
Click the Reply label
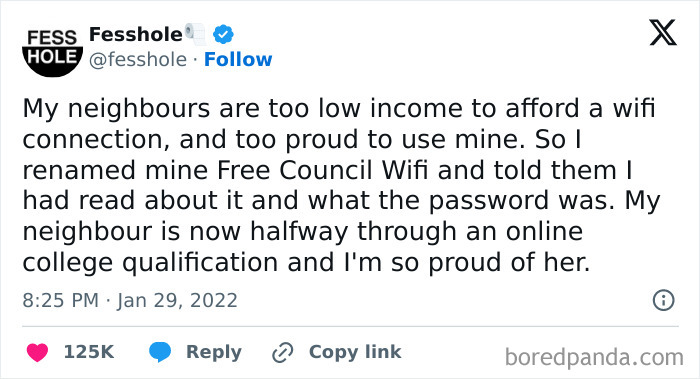click(x=214, y=352)
